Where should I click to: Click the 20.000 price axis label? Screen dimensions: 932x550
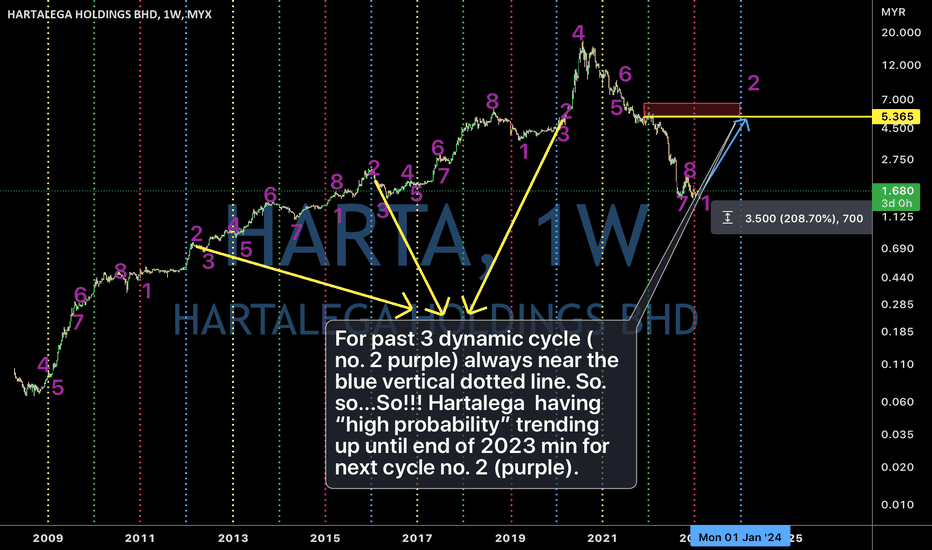900,33
